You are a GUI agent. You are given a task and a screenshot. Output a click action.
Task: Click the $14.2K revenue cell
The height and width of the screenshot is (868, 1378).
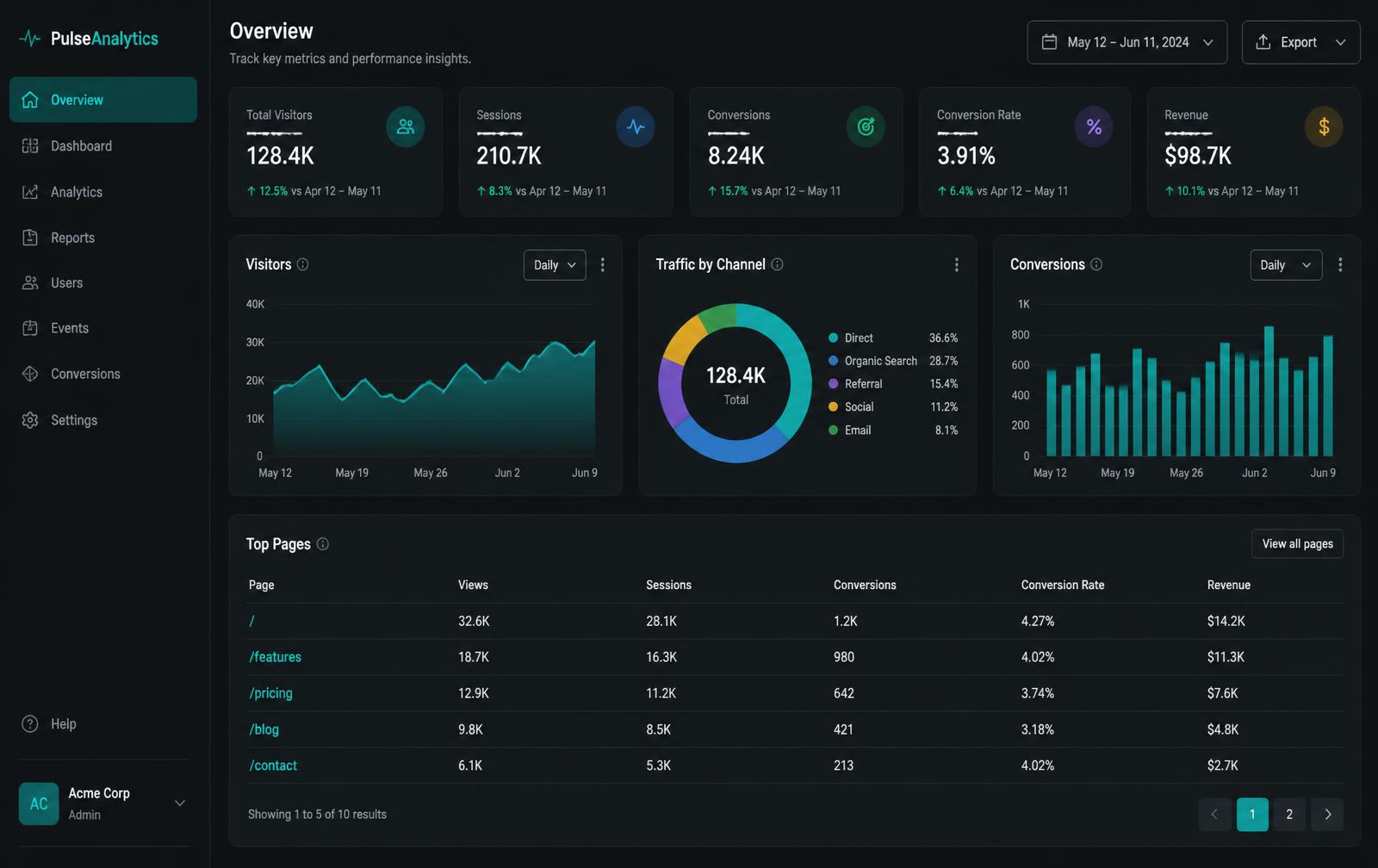click(1226, 621)
